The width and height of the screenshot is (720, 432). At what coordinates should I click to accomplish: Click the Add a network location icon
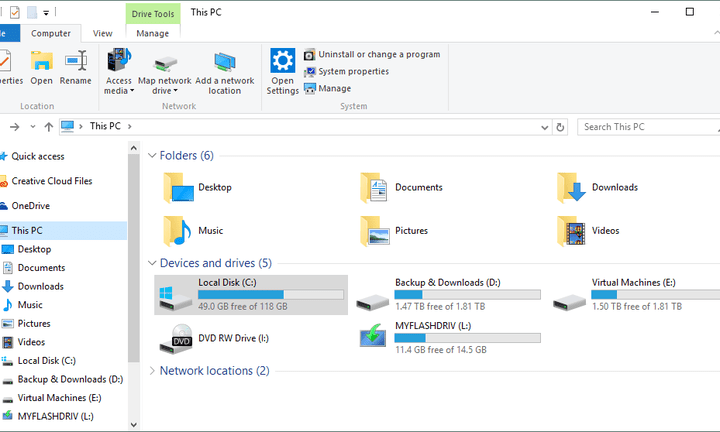coord(225,62)
